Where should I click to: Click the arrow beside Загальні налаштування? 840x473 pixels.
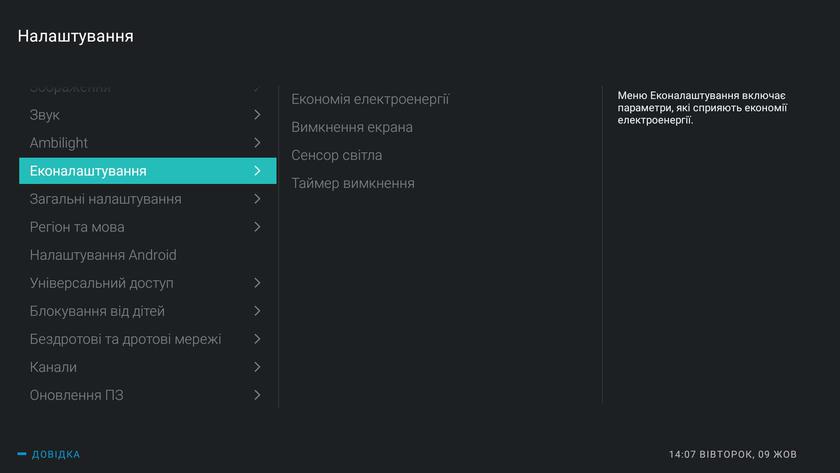(x=257, y=199)
